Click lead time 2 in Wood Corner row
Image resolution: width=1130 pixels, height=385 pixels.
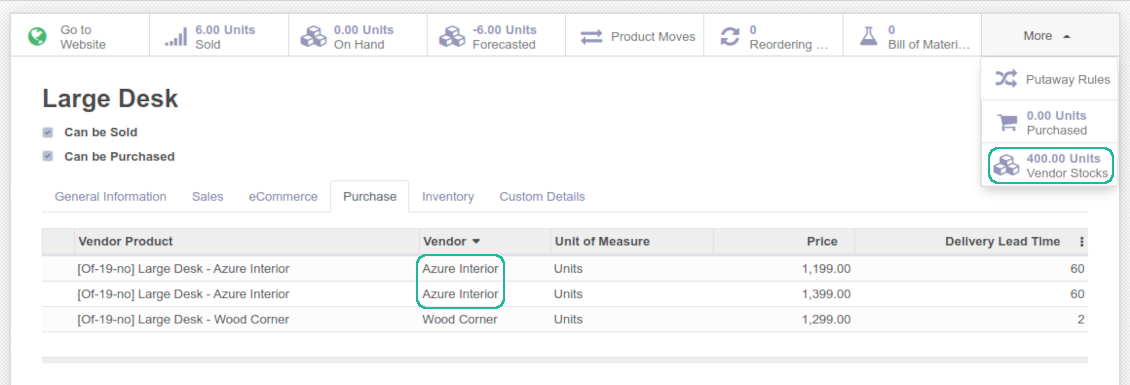pos(1080,319)
